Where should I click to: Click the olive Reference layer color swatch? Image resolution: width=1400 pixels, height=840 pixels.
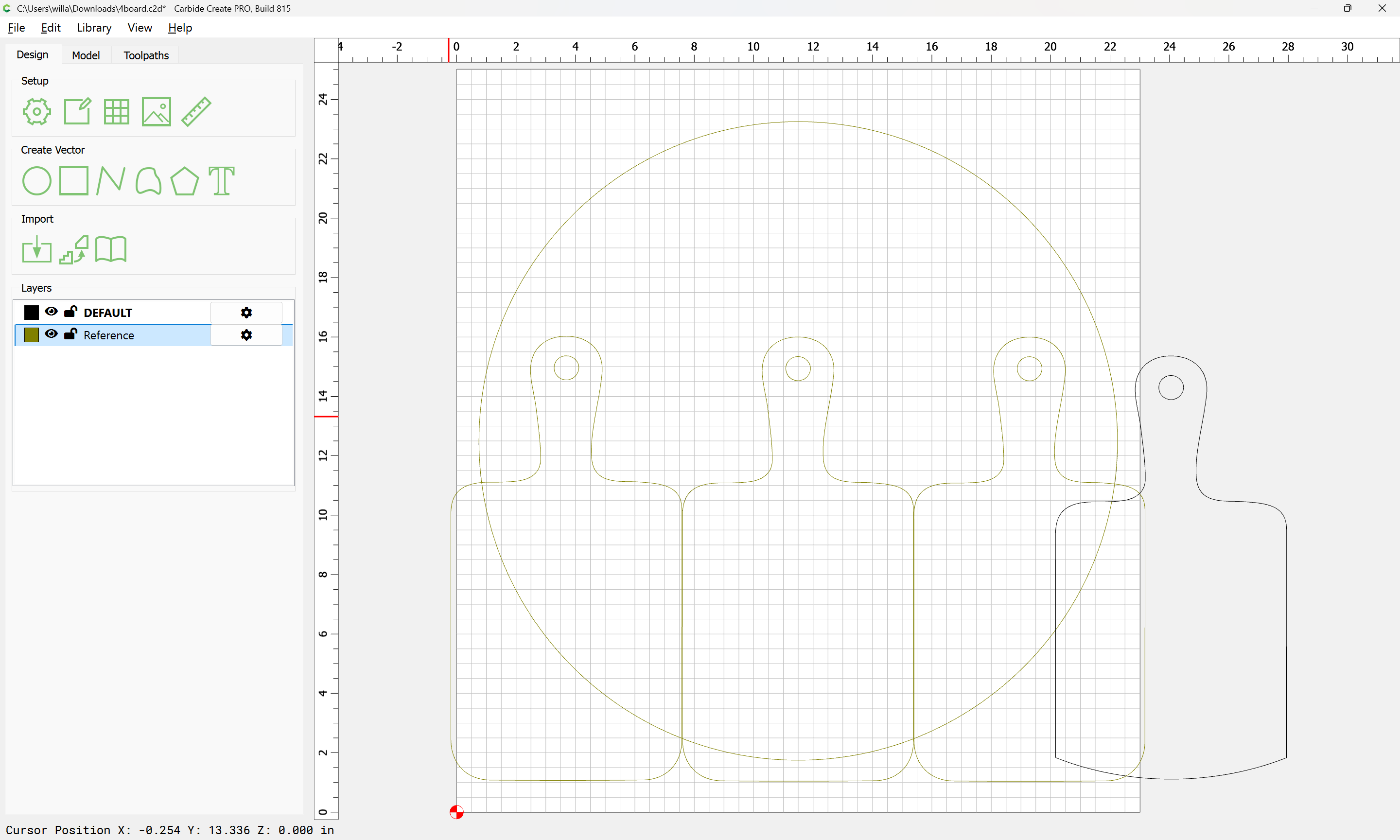32,335
